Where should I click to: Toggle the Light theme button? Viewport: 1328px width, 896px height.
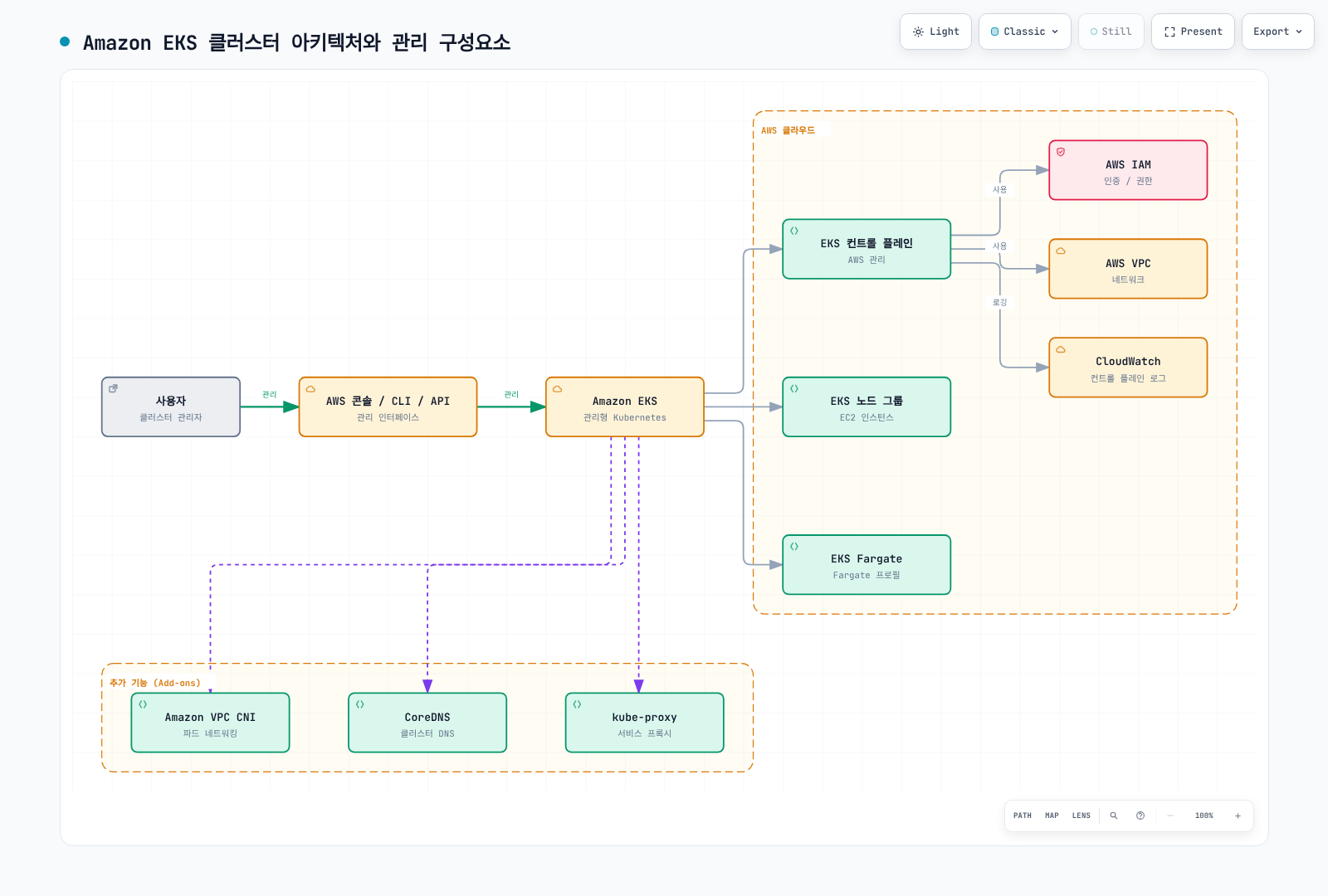click(x=935, y=32)
